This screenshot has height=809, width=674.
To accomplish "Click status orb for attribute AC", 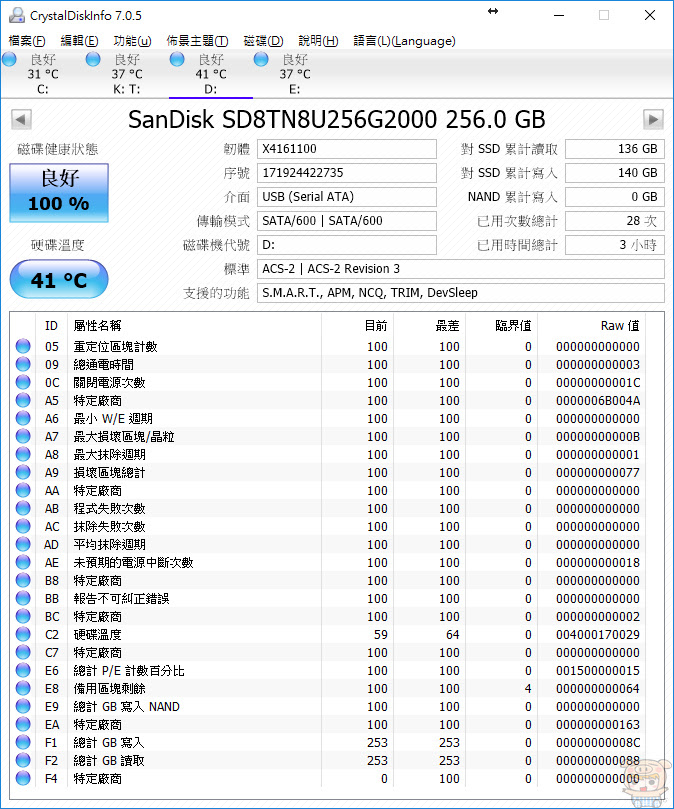I will click(23, 526).
